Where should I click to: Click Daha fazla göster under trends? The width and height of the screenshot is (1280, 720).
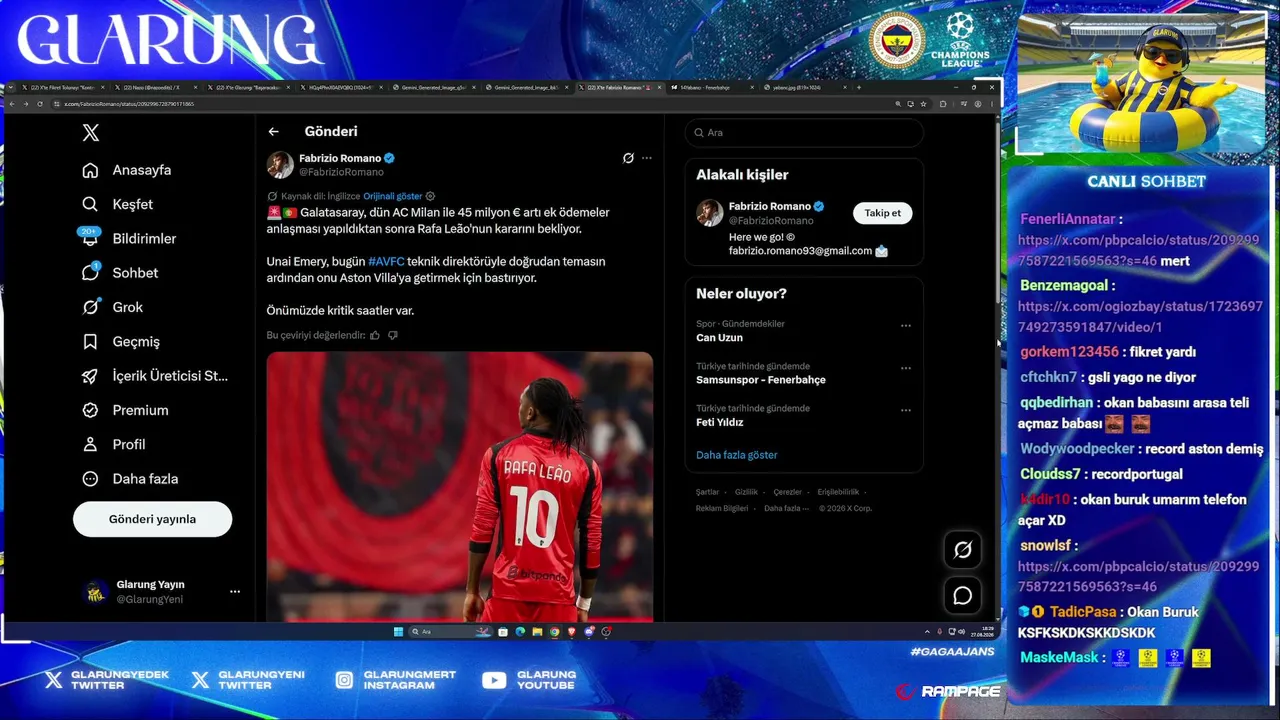click(x=737, y=455)
